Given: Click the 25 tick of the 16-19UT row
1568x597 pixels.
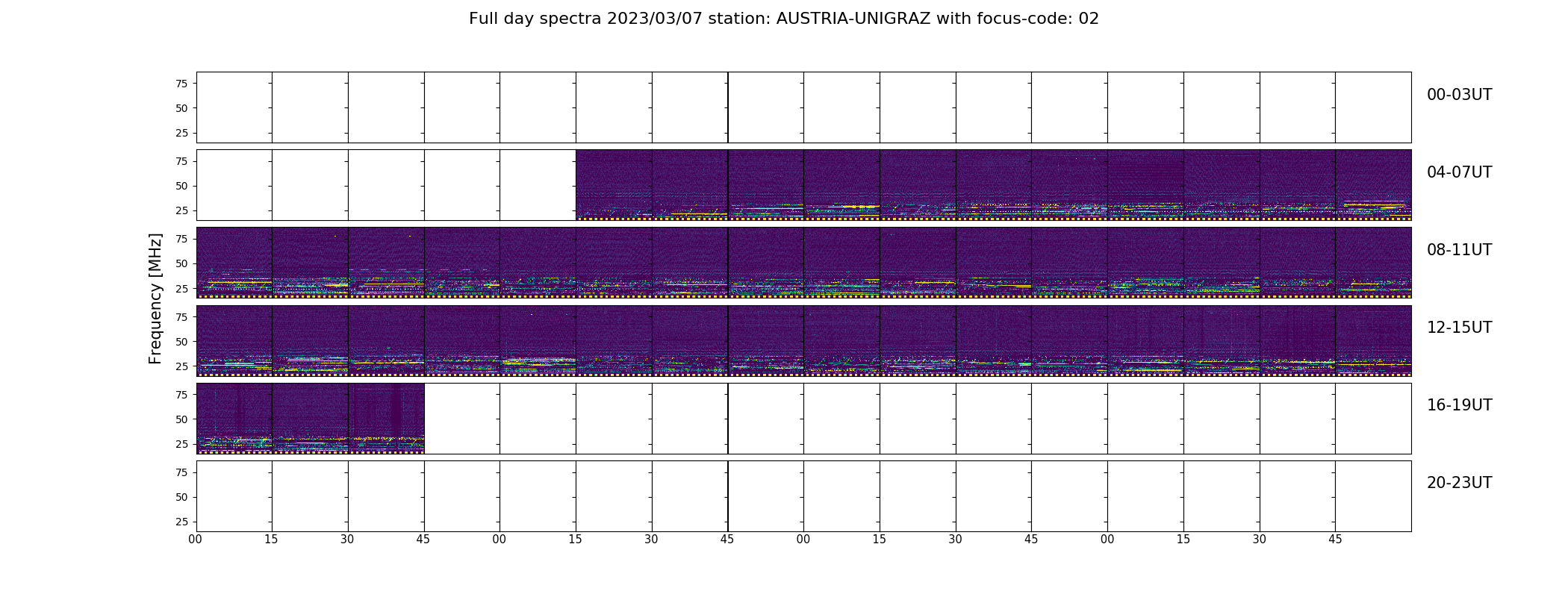Looking at the screenshot, I should coord(181,444).
